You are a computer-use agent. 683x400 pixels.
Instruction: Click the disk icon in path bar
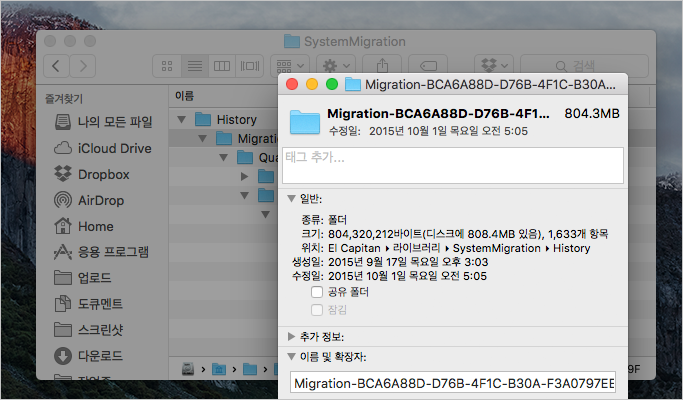(x=188, y=369)
